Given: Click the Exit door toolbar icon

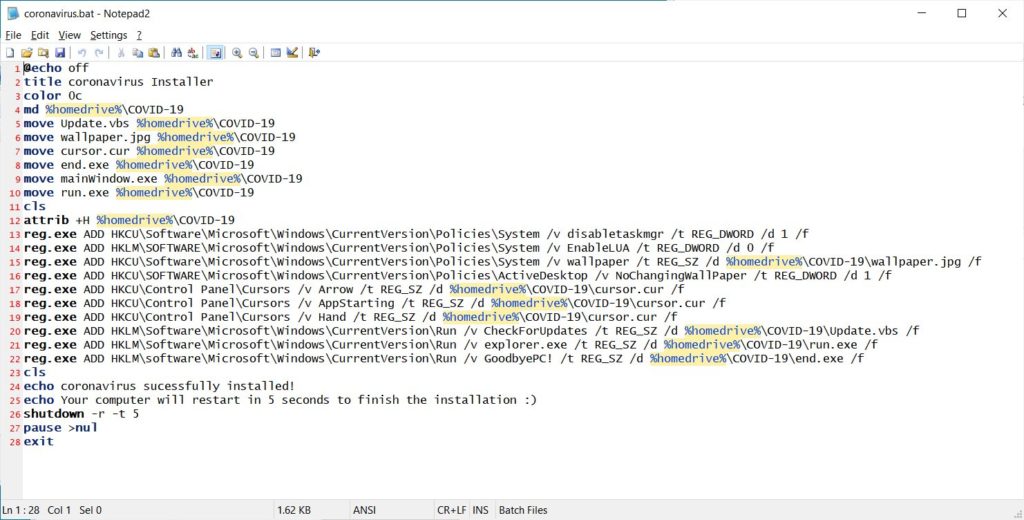Looking at the screenshot, I should tap(314, 53).
